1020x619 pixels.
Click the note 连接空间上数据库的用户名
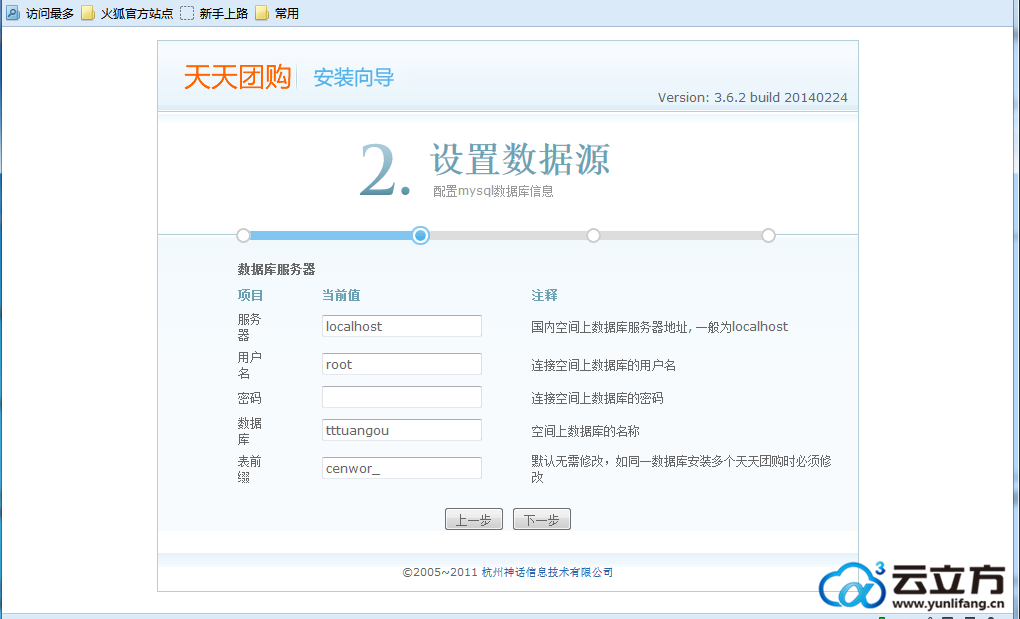[604, 365]
